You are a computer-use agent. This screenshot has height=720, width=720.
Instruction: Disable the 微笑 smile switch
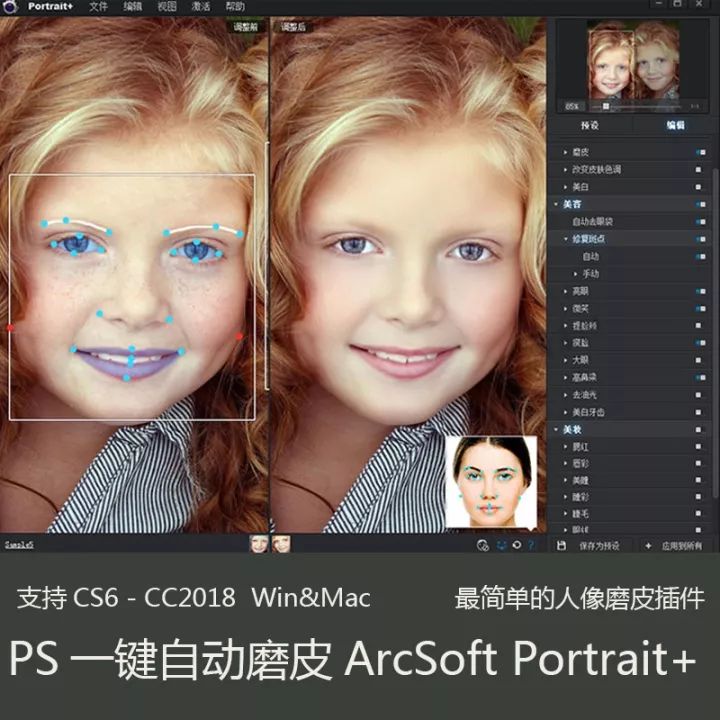[698, 308]
